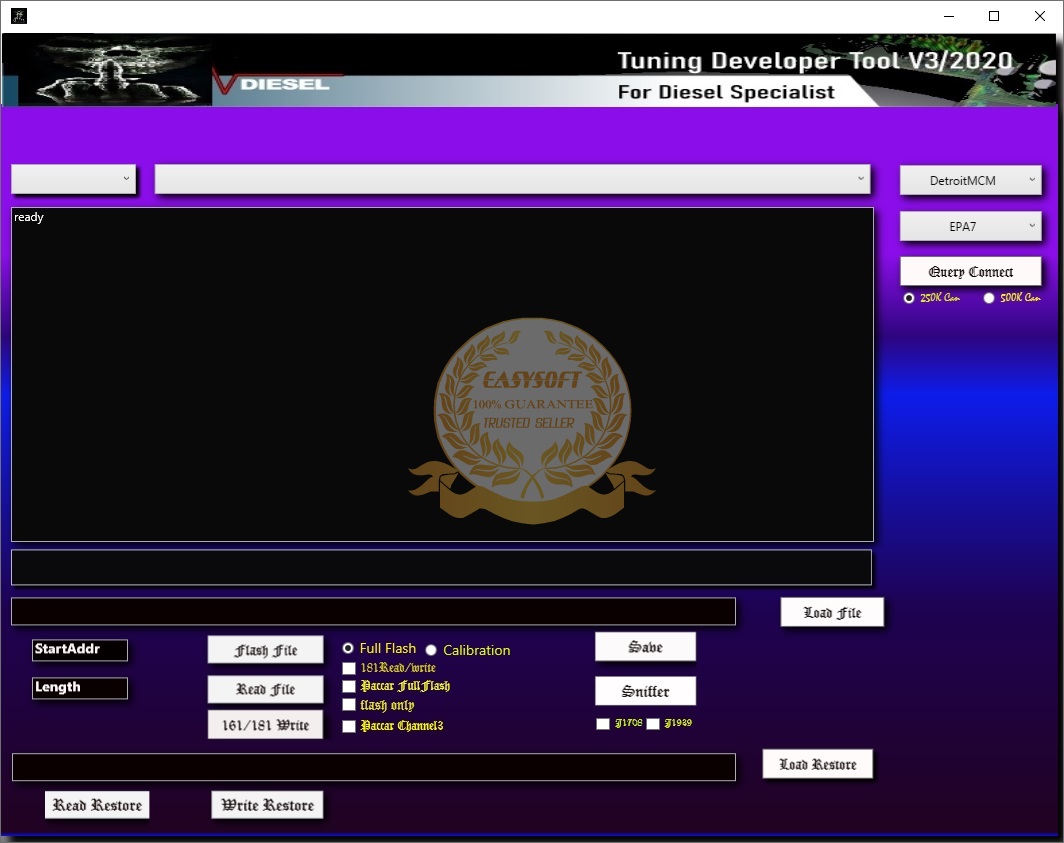The width and height of the screenshot is (1064, 843).
Task: Check the flash only option
Action: click(349, 705)
